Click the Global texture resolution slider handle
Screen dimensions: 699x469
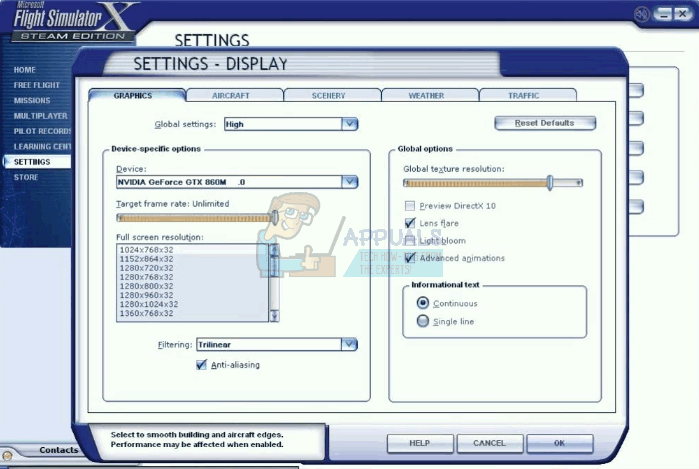pyautogui.click(x=550, y=183)
